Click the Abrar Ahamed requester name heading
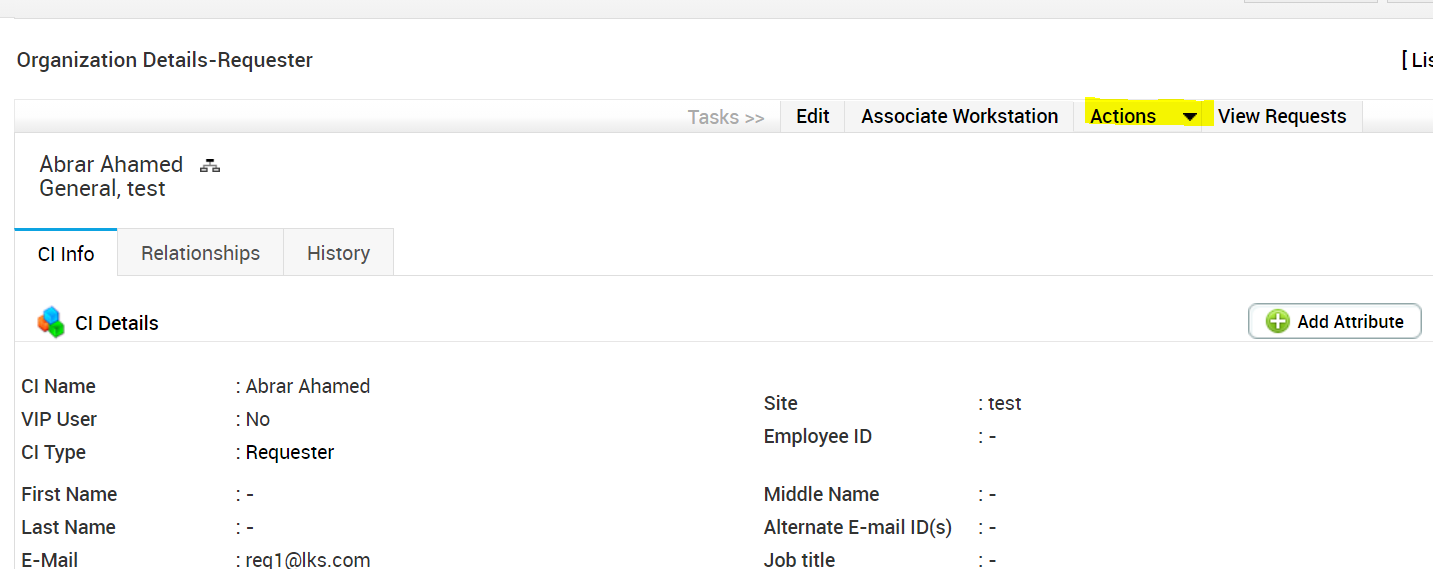Viewport: 1433px width, 569px height. 111,165
